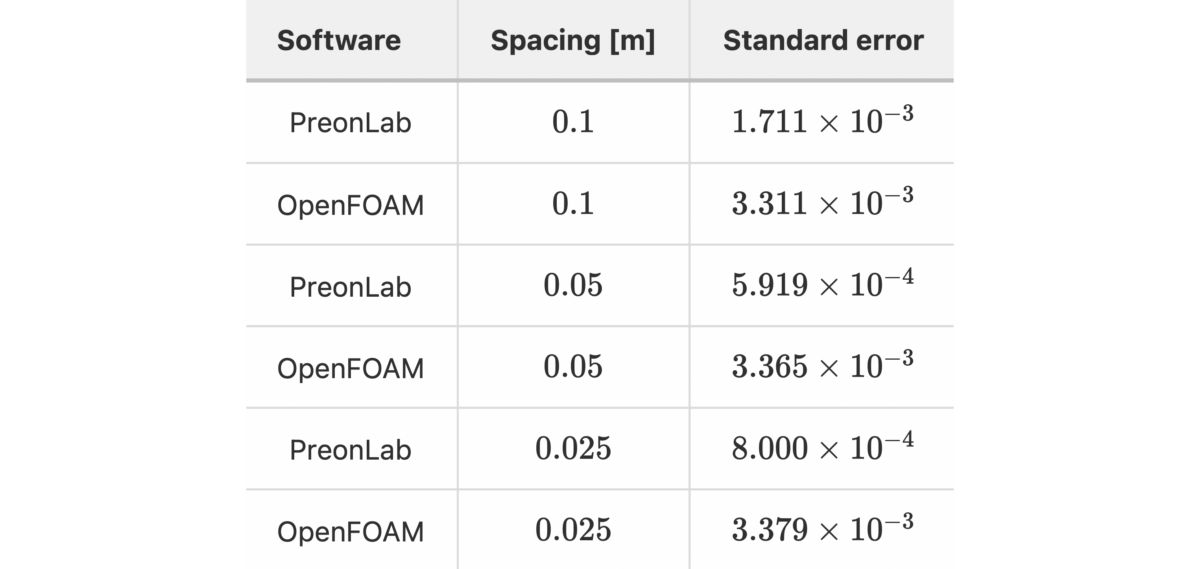Click the 1.711 × 10⁻³ standard error value
Image resolution: width=1200 pixels, height=569 pixels.
(822, 121)
